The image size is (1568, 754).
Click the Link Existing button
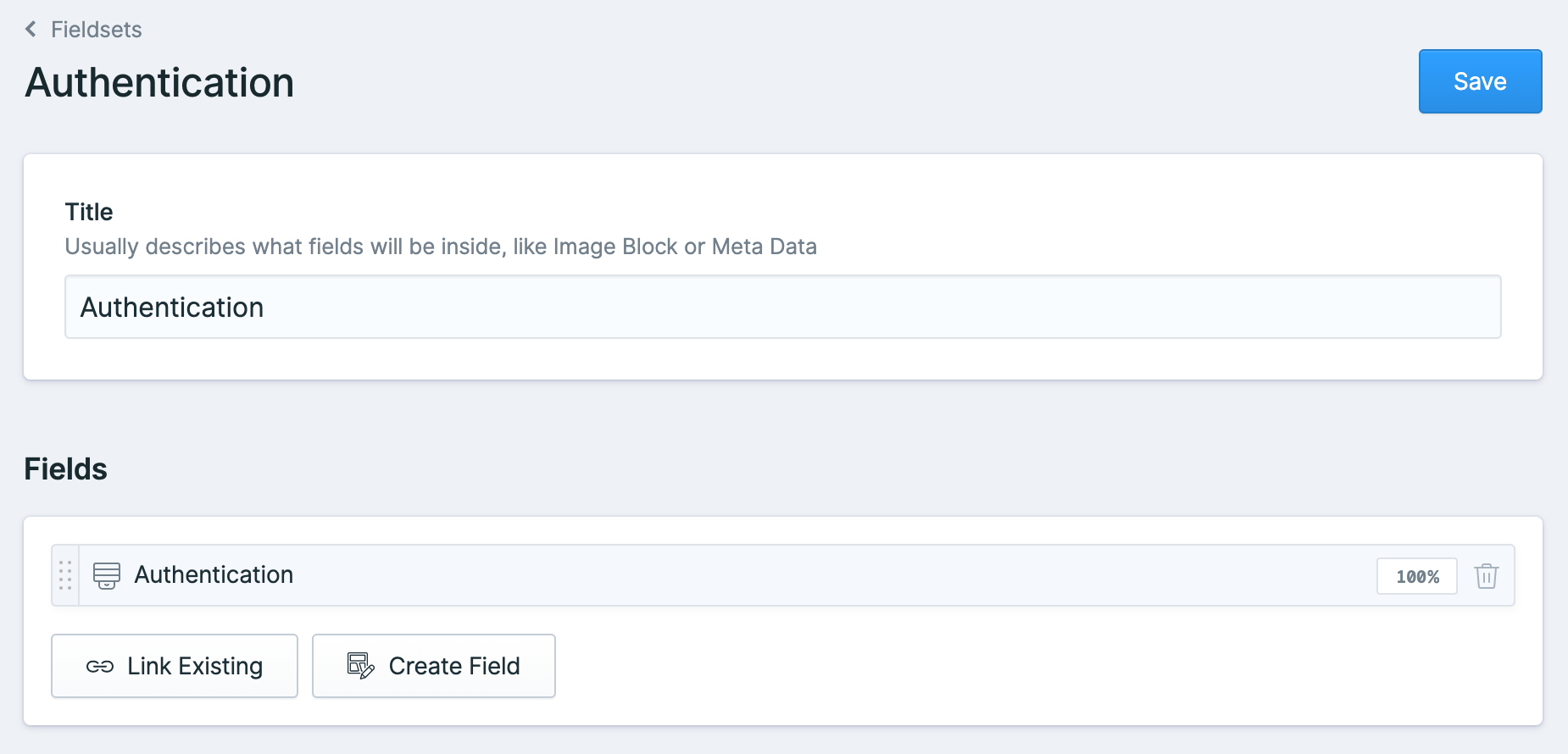click(x=175, y=666)
